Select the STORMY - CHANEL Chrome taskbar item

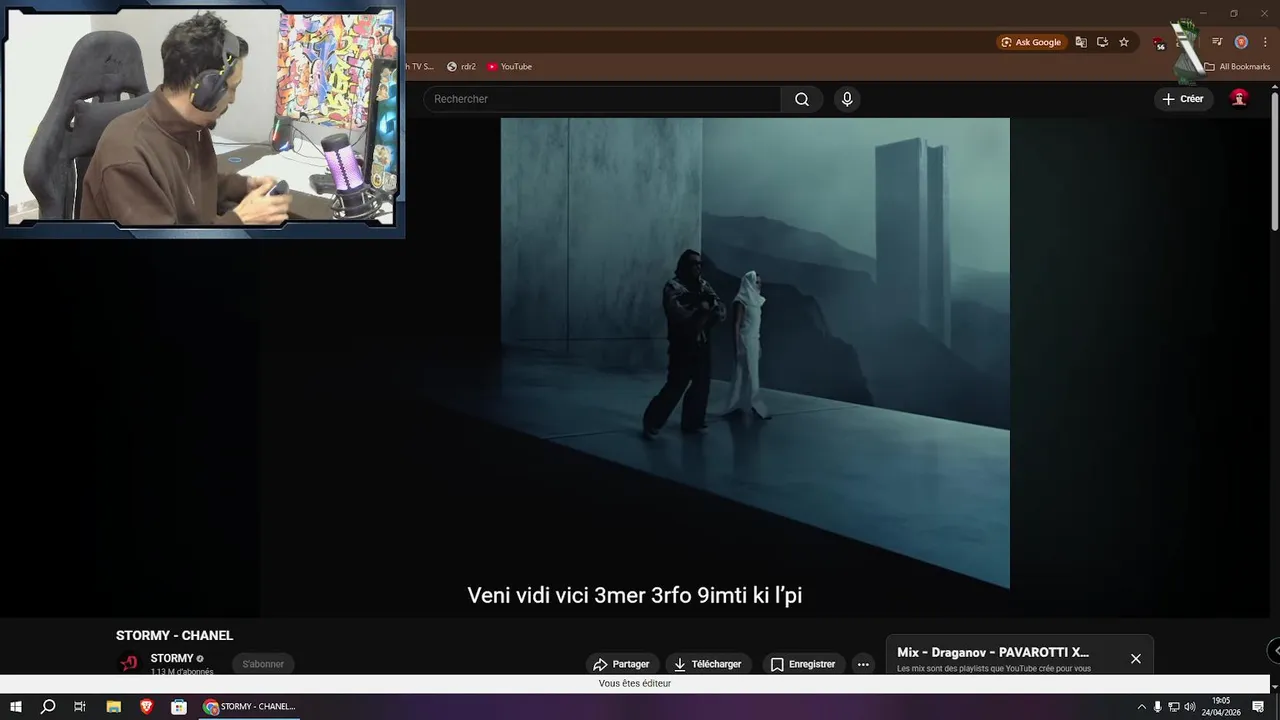tap(250, 707)
